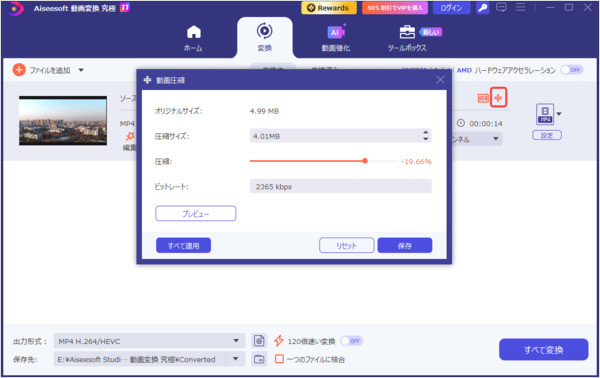This screenshot has height=378, width=600.
Task: Click the すべて変換 convert all button
Action: 543,349
